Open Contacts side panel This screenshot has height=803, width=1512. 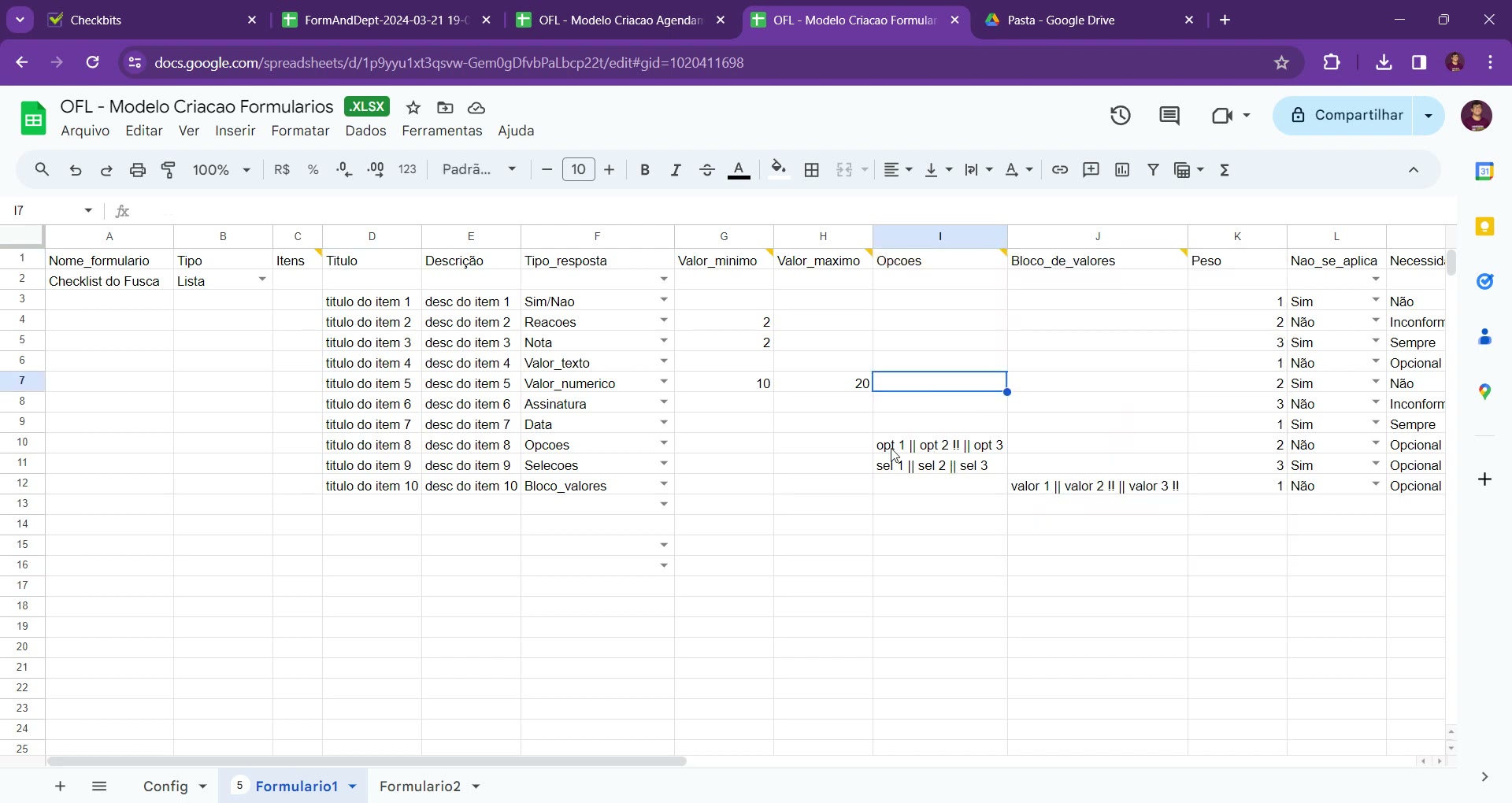pos(1484,337)
